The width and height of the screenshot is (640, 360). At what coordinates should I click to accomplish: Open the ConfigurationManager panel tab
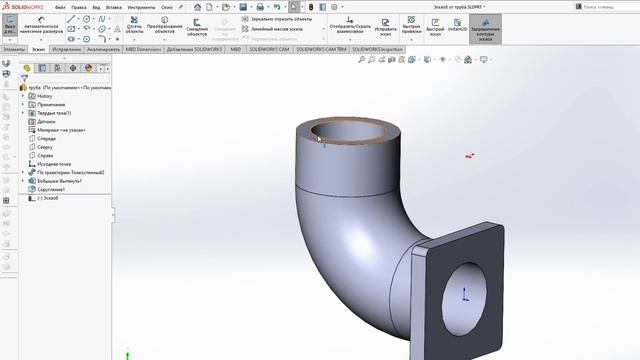tap(58, 68)
